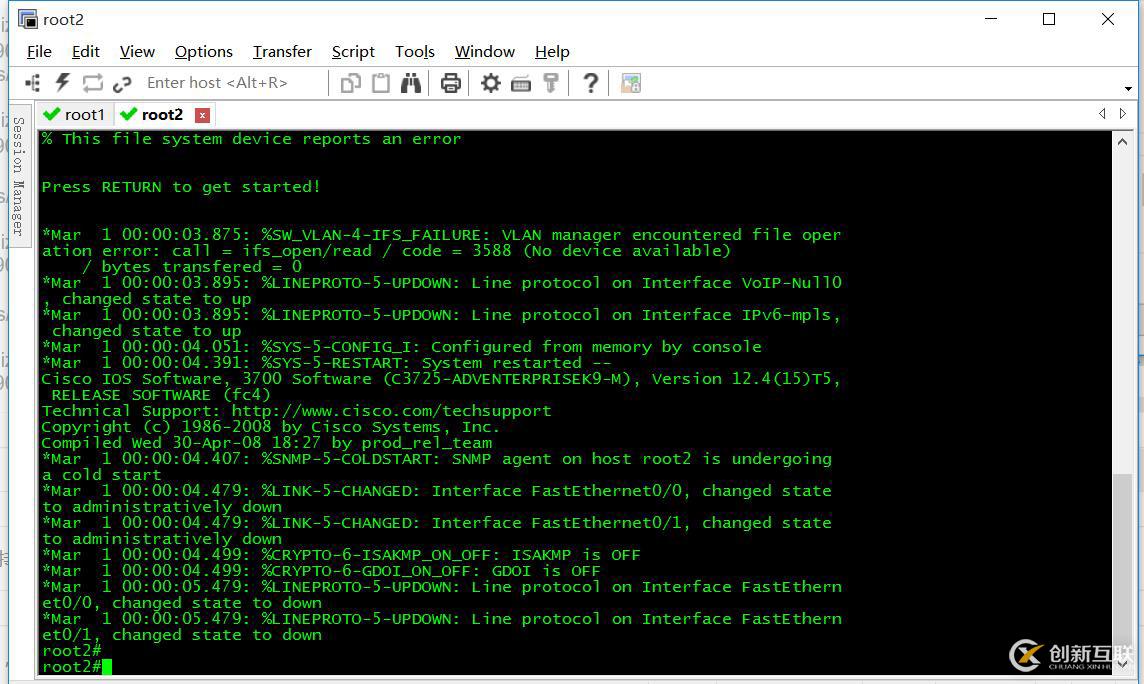Screen dimensions: 1144x684
Task: Open the Session Manager toolbar icon
Action: (33, 83)
